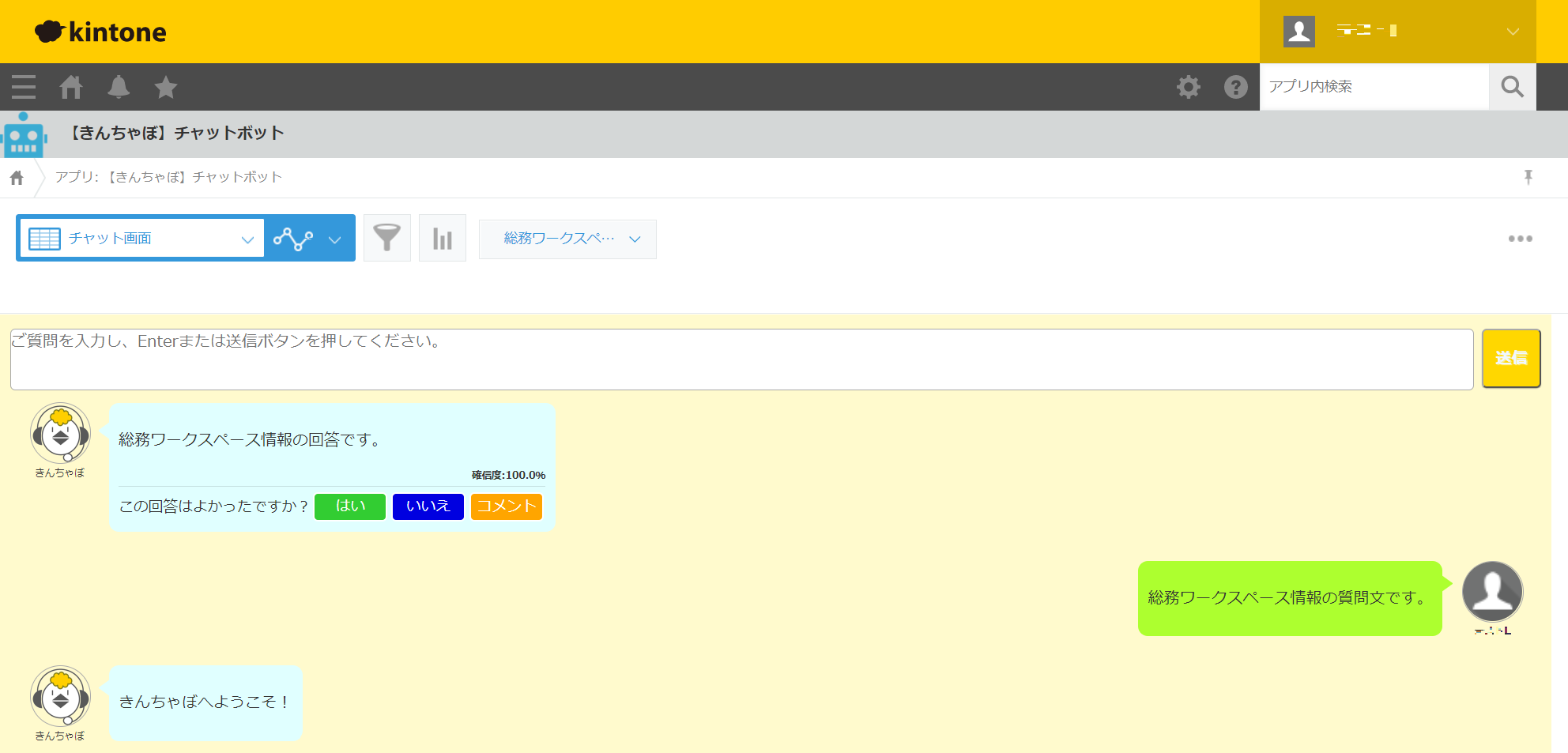Open notifications bell icon
This screenshot has height=753, width=1568.
click(x=119, y=87)
